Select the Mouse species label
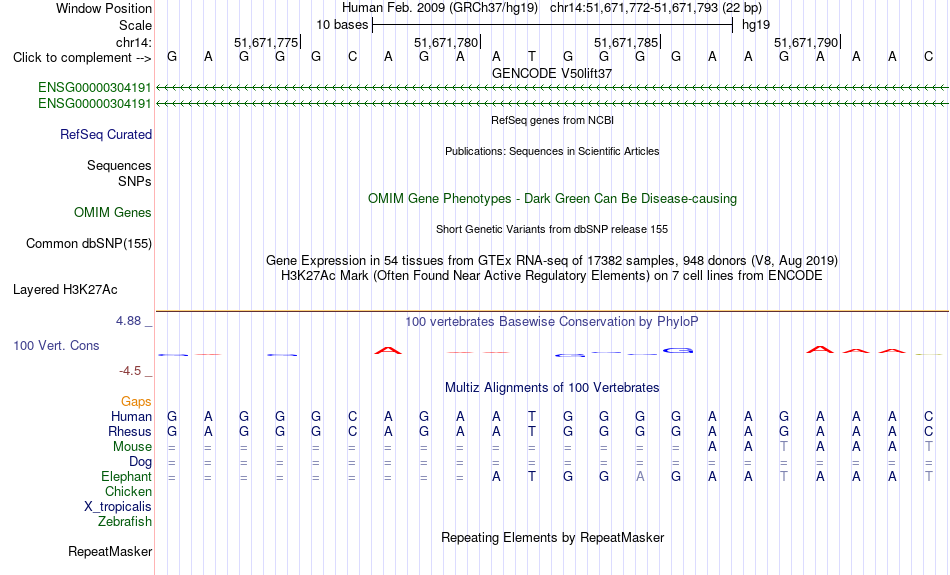This screenshot has height=575, width=950. [x=132, y=447]
